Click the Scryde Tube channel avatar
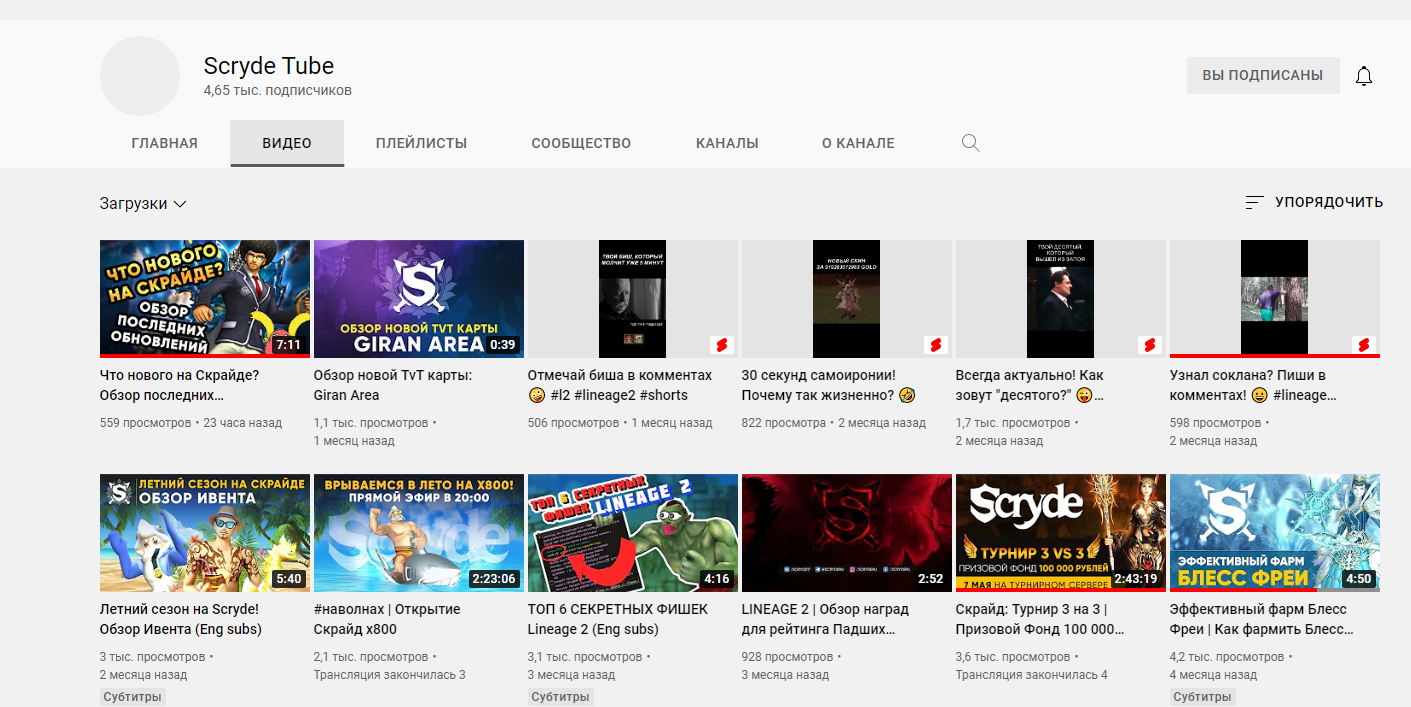The width and height of the screenshot is (1411, 707). tap(140, 76)
